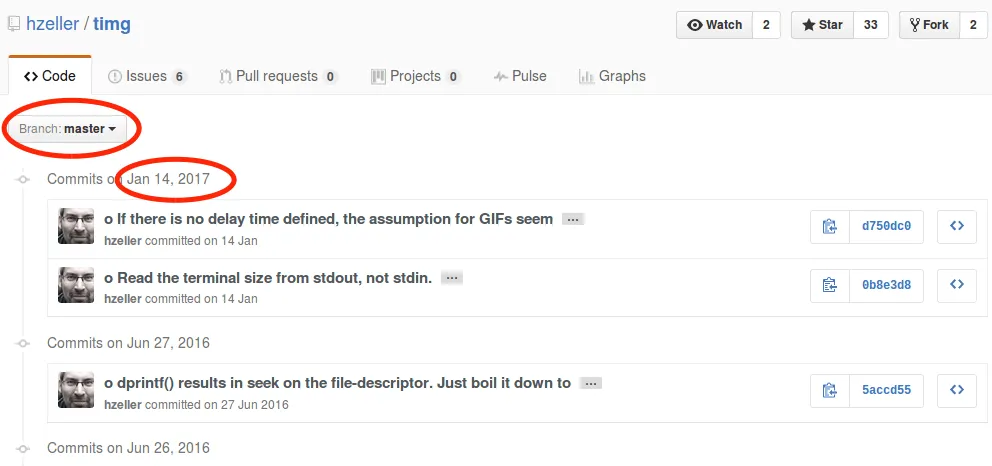This screenshot has width=992, height=466.
Task: Expand the GIF delay commit message ellipsis
Action: (x=572, y=219)
